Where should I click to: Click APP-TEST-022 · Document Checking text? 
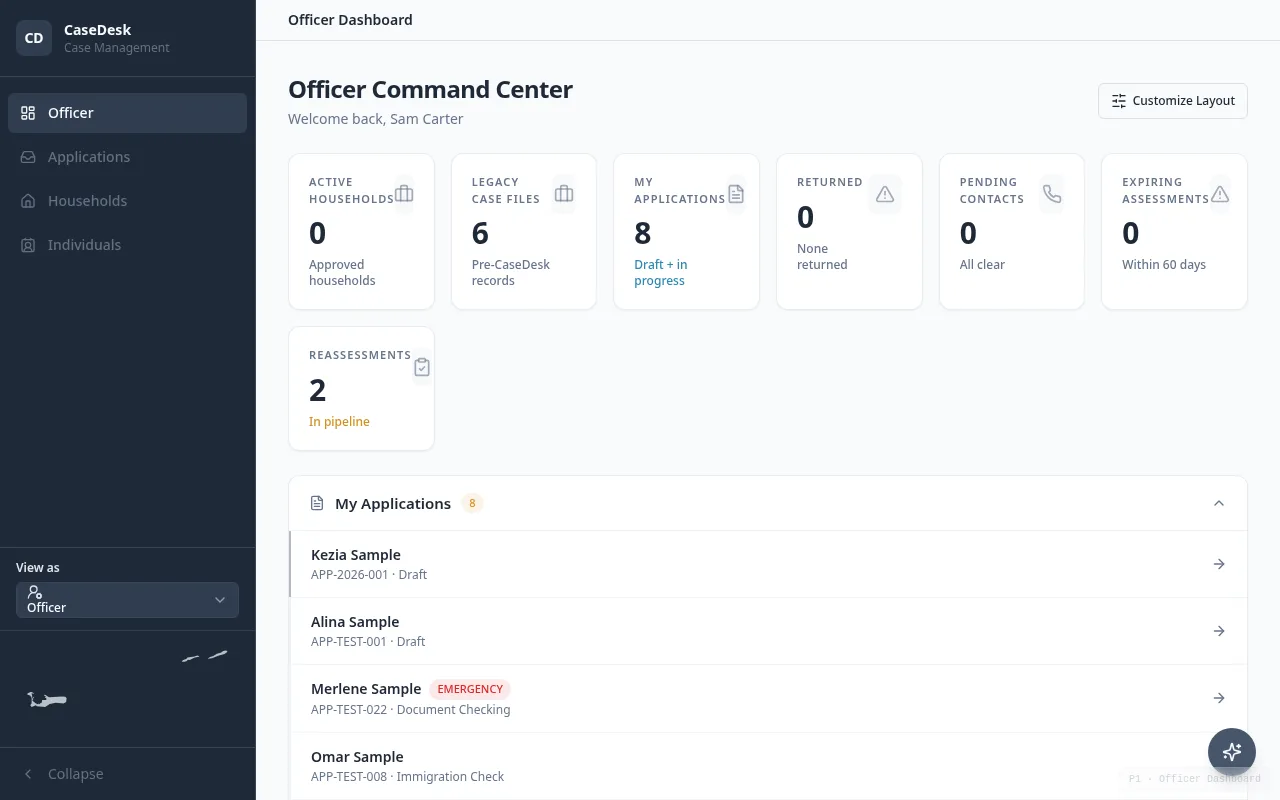[x=411, y=710]
